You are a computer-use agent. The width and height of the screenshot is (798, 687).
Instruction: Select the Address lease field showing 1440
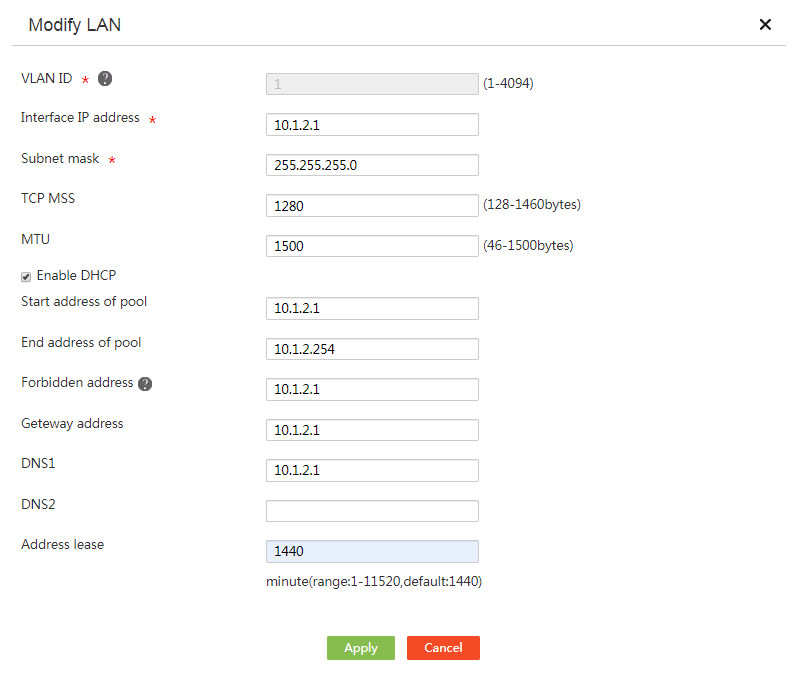372,551
